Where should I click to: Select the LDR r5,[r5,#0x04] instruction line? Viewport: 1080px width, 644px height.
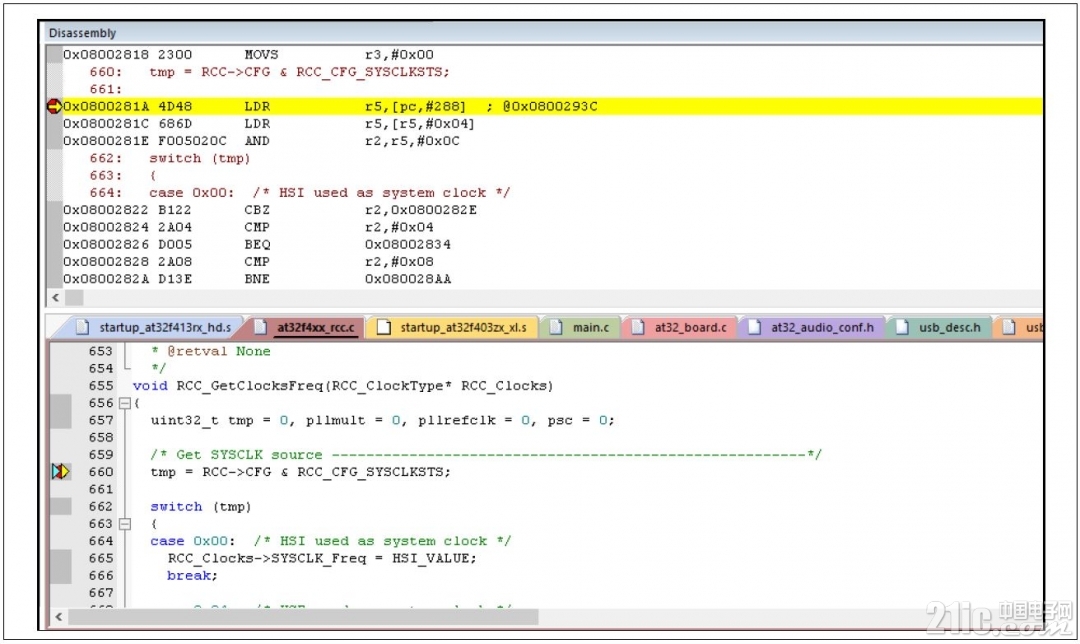point(269,124)
